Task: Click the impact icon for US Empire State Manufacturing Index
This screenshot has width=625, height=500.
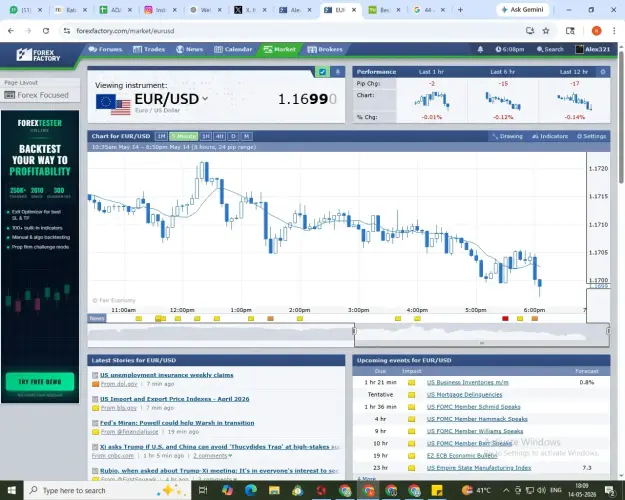Action: [411, 468]
